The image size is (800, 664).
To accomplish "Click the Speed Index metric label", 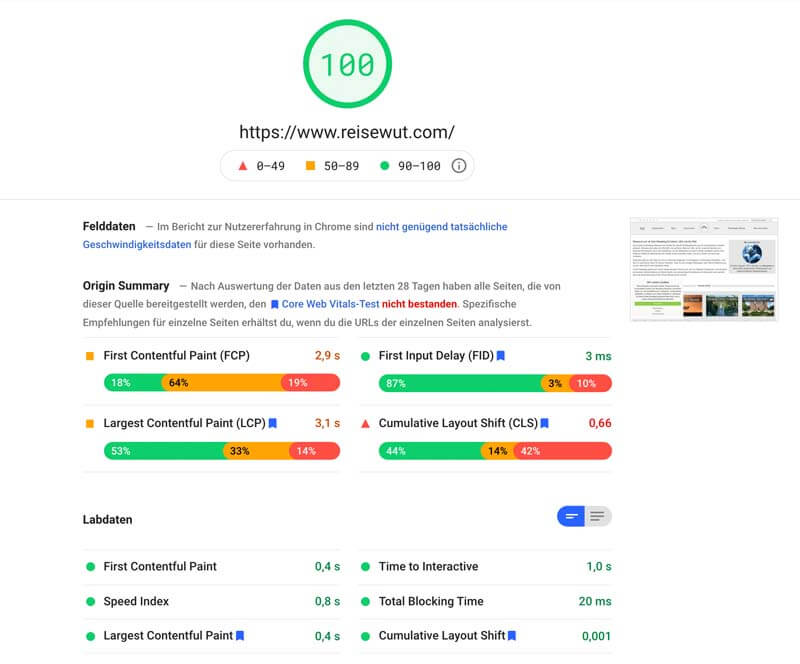I will coord(136,601).
